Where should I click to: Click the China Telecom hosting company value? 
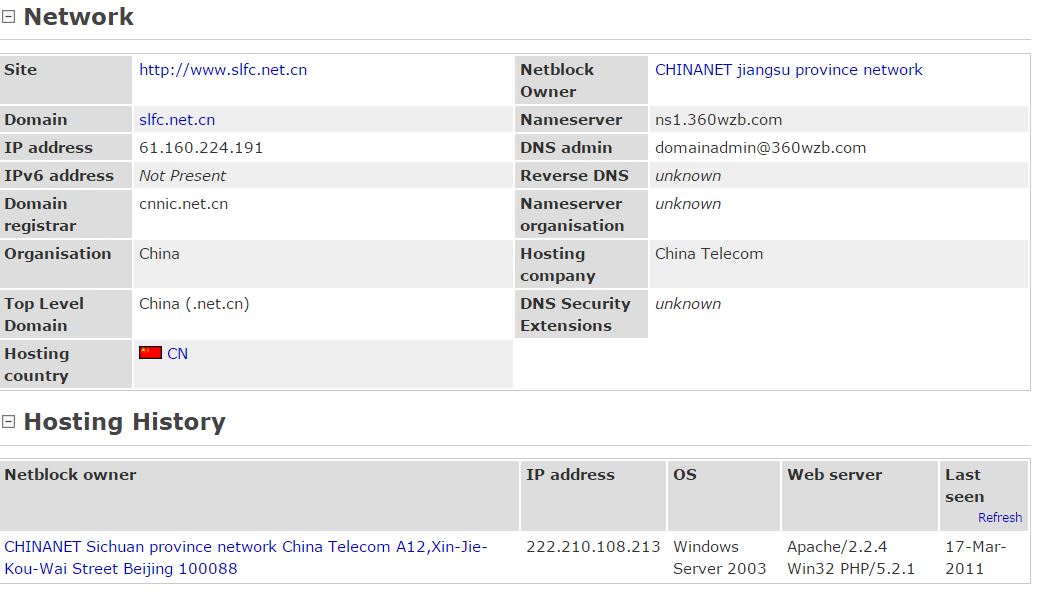pos(708,254)
